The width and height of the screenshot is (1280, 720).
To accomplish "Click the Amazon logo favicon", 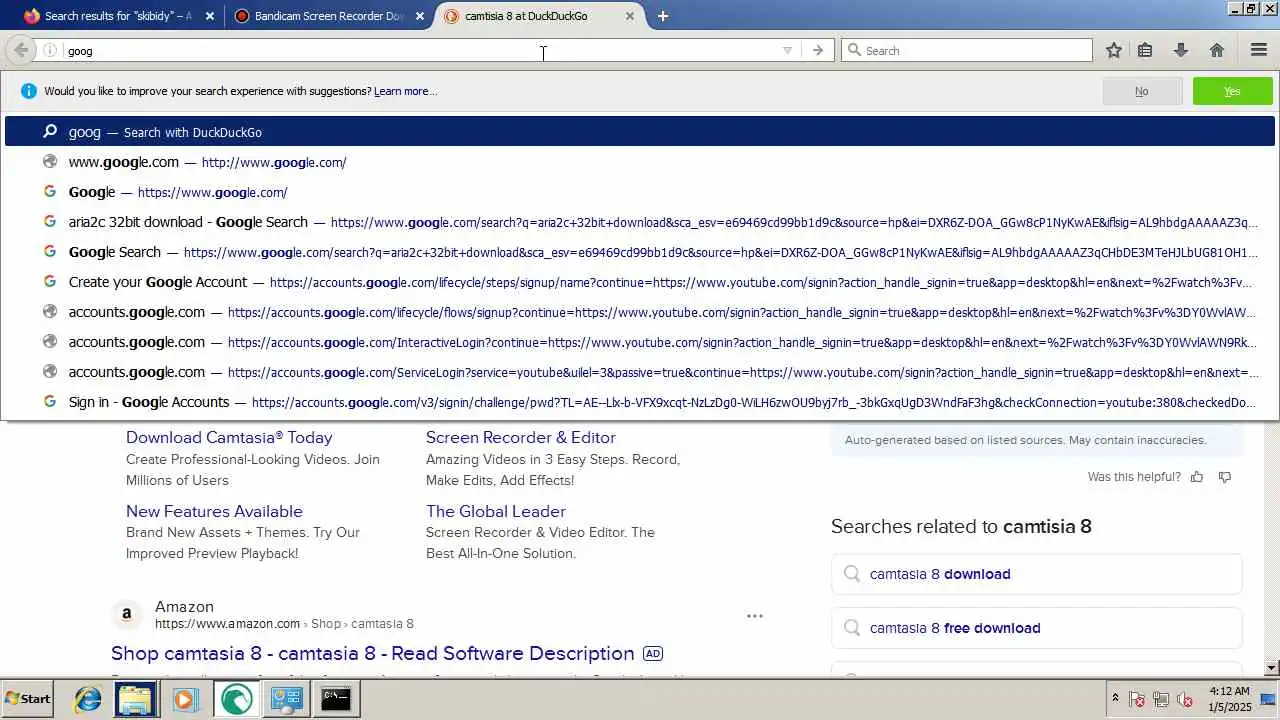I will click(126, 614).
